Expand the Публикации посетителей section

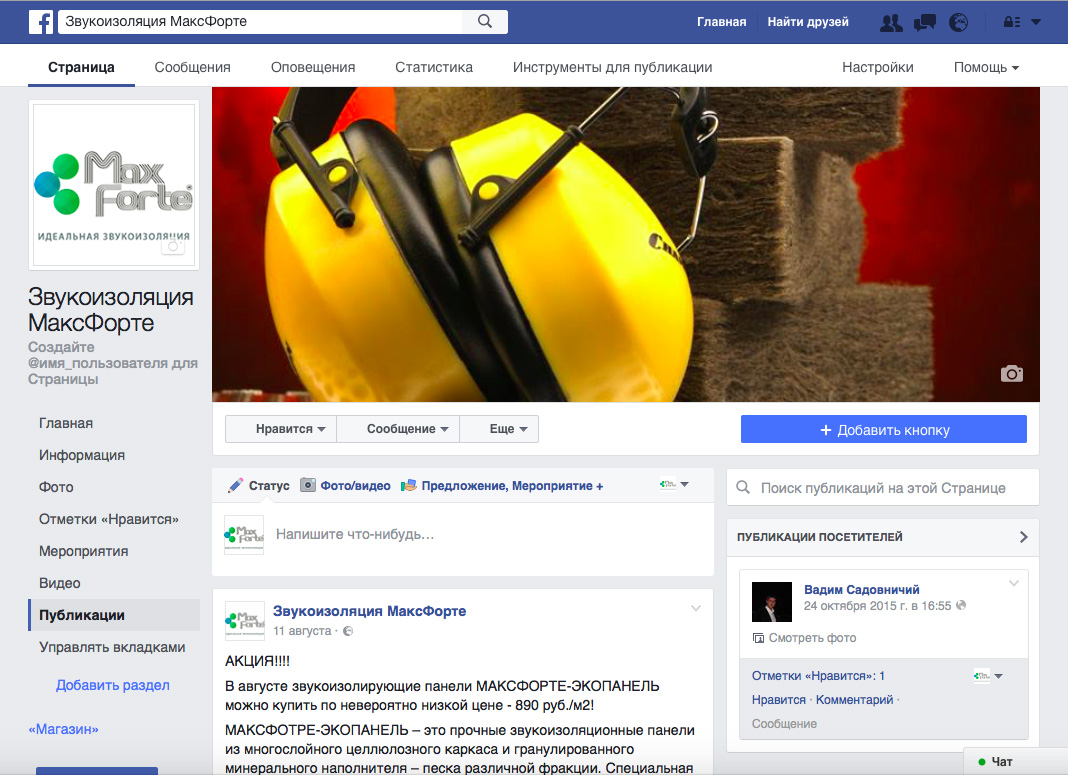(x=1022, y=537)
